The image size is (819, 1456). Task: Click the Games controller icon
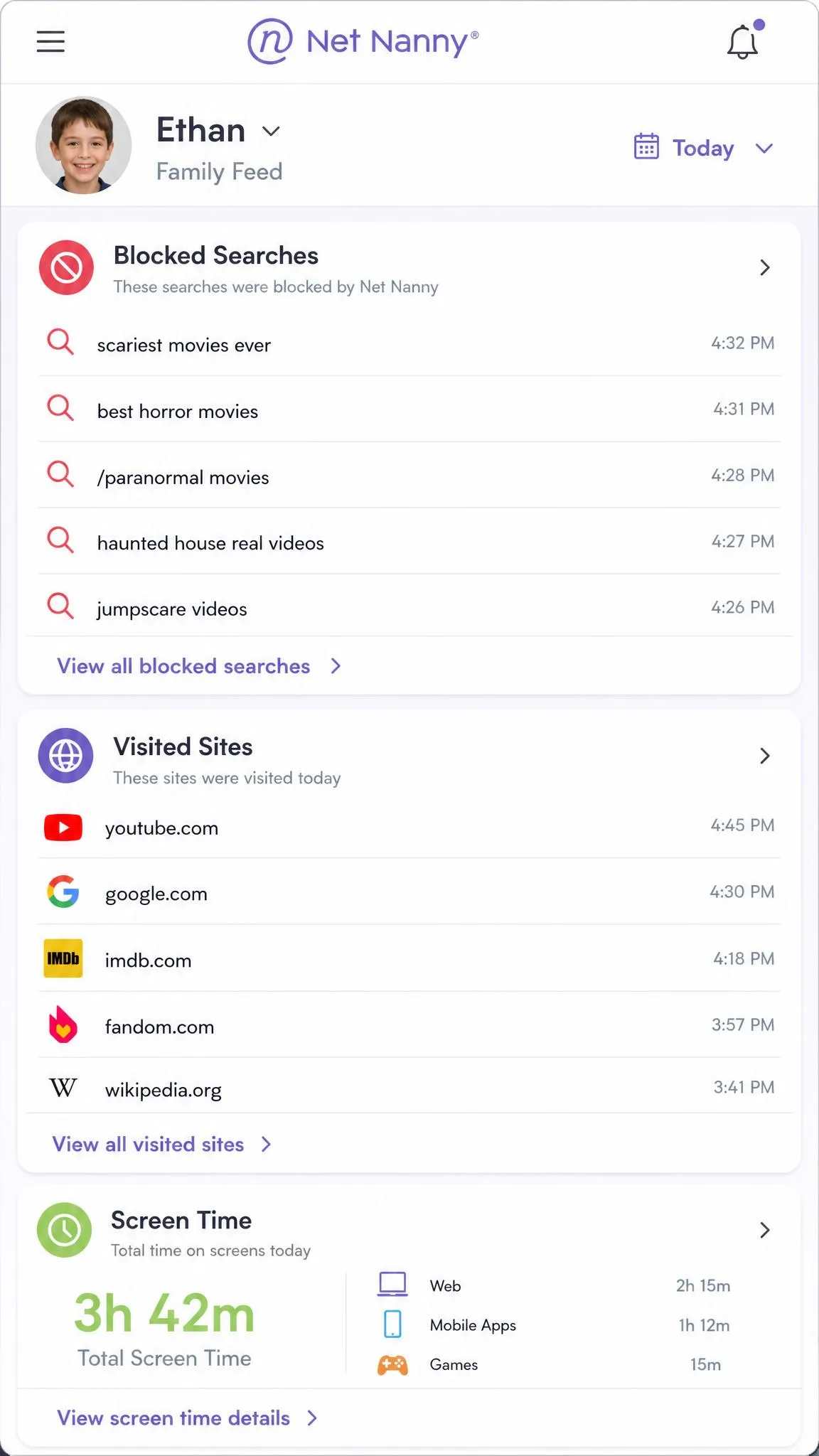(392, 1364)
